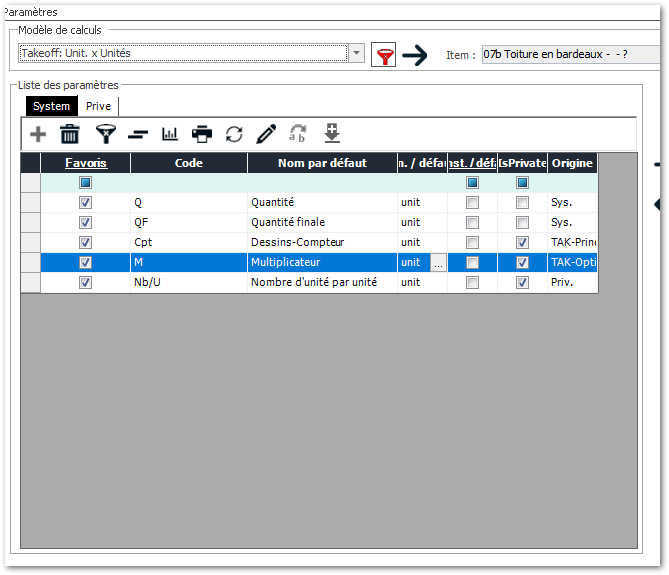
Task: Click the printer icon
Action: click(x=202, y=134)
